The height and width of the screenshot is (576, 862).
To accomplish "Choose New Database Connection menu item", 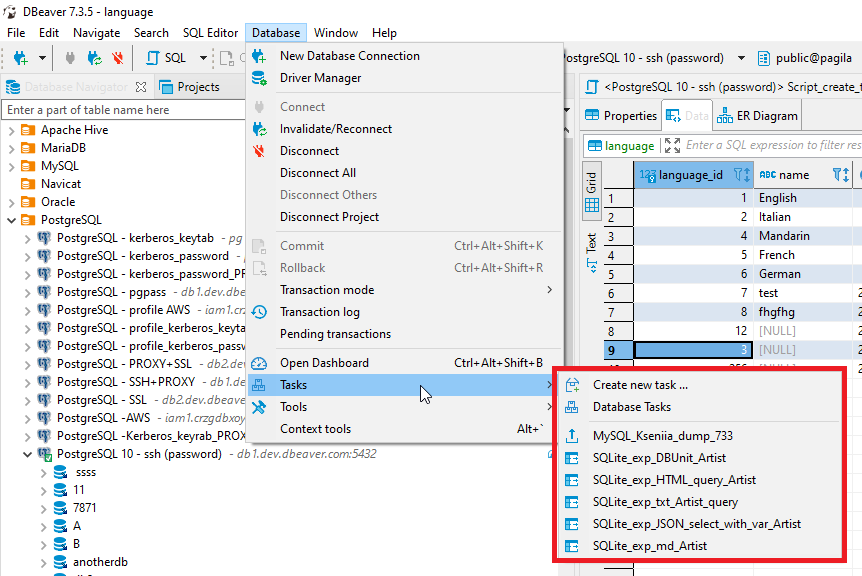I will click(405, 56).
